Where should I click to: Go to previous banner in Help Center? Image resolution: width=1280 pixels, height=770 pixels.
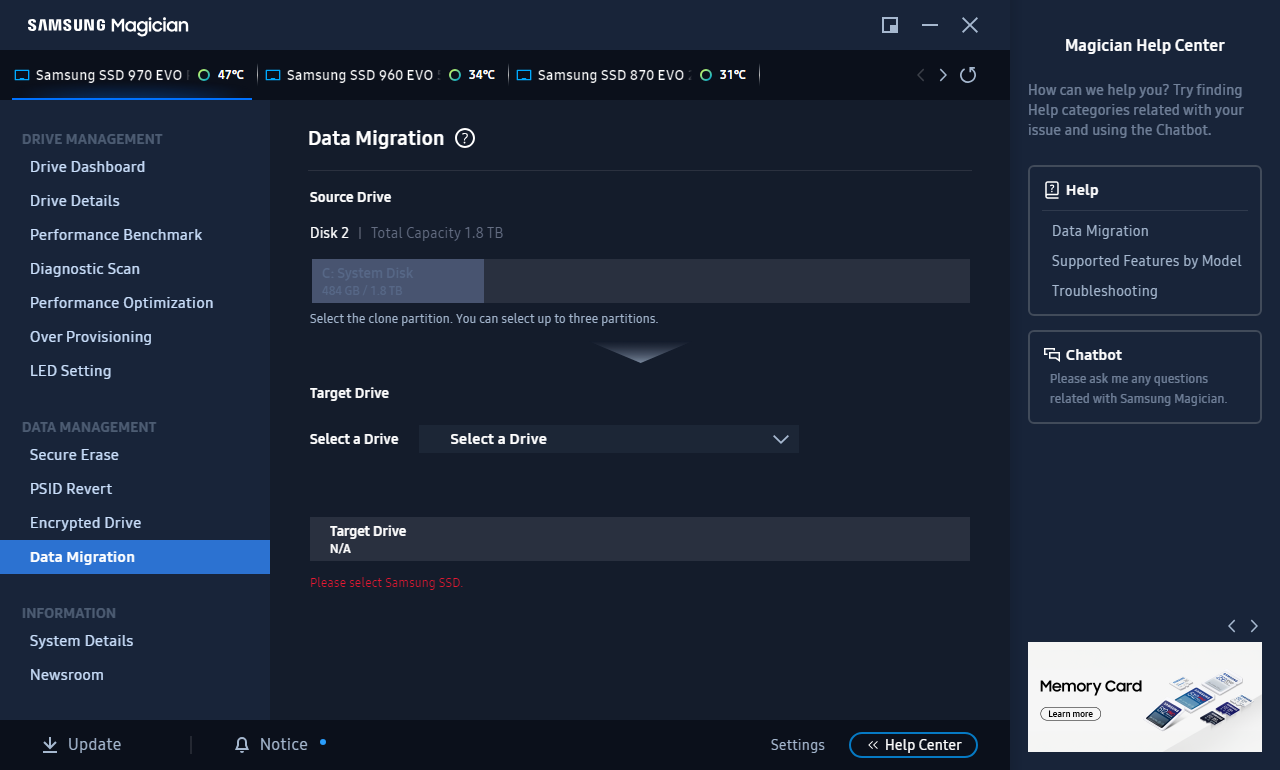pyautogui.click(x=1232, y=626)
